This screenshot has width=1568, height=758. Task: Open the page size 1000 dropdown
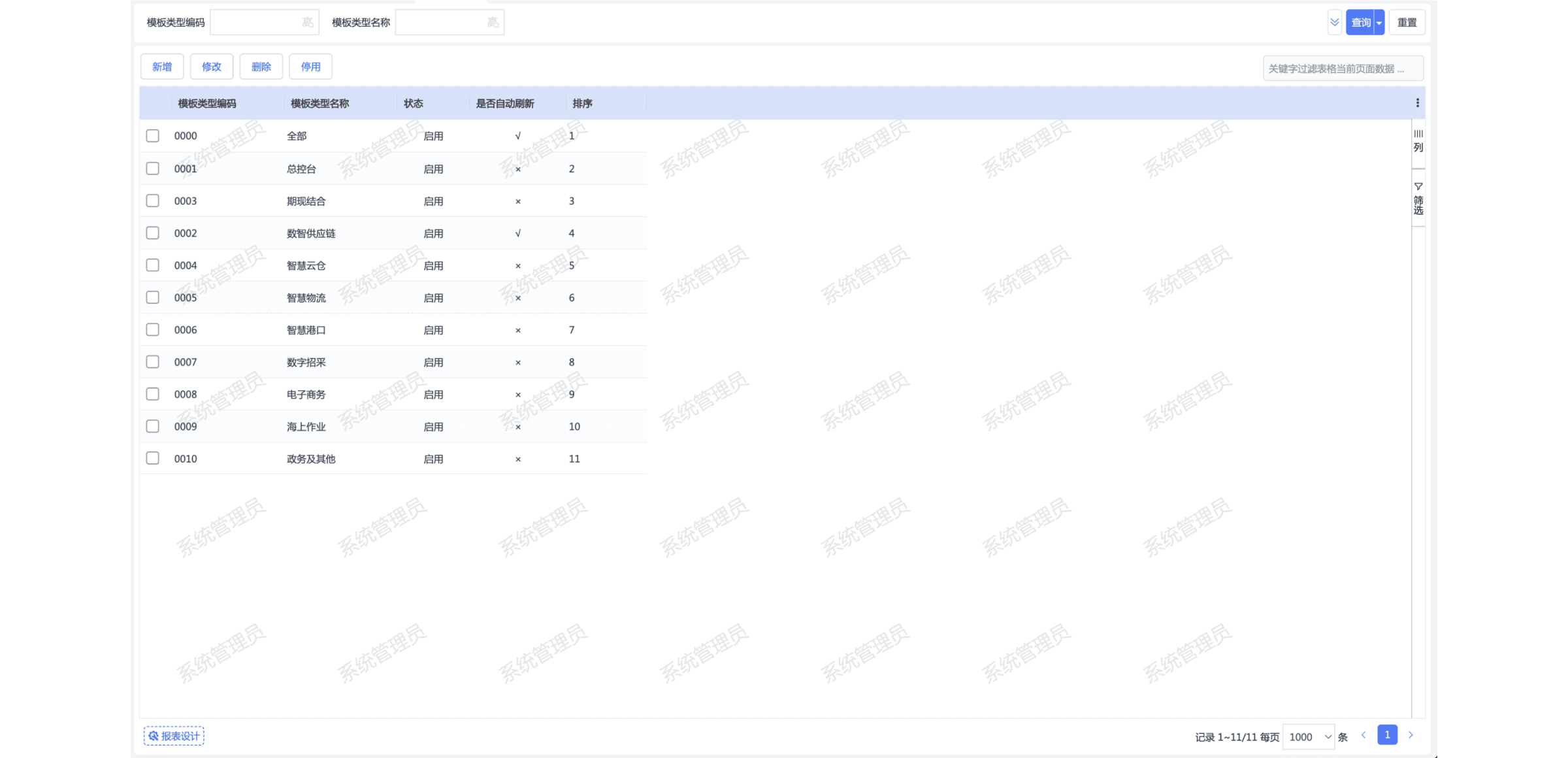[x=1309, y=737]
